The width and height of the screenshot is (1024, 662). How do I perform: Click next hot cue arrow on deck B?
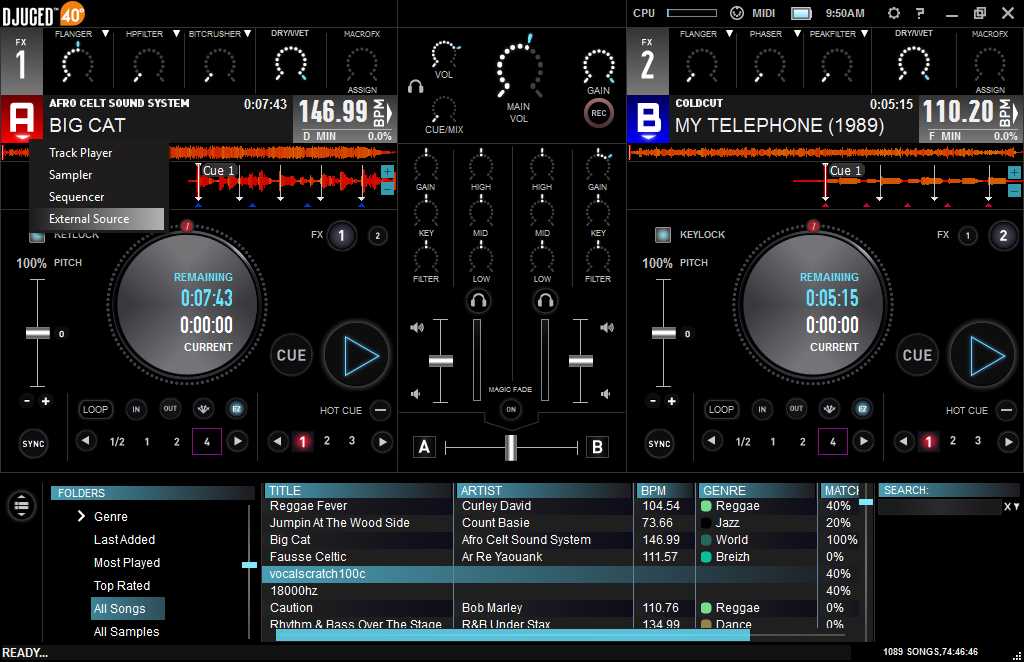pos(1008,441)
